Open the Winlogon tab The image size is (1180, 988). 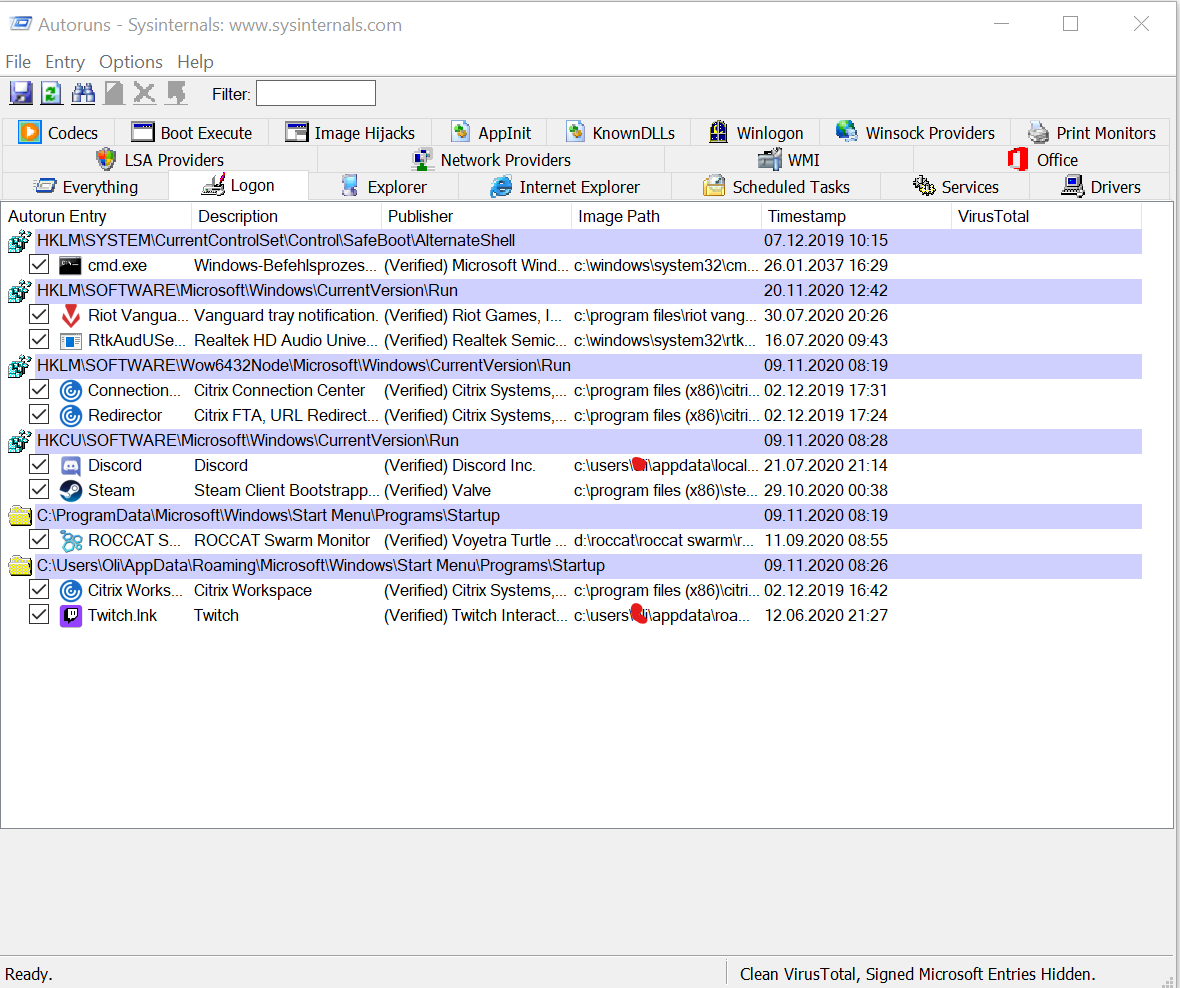coord(756,133)
